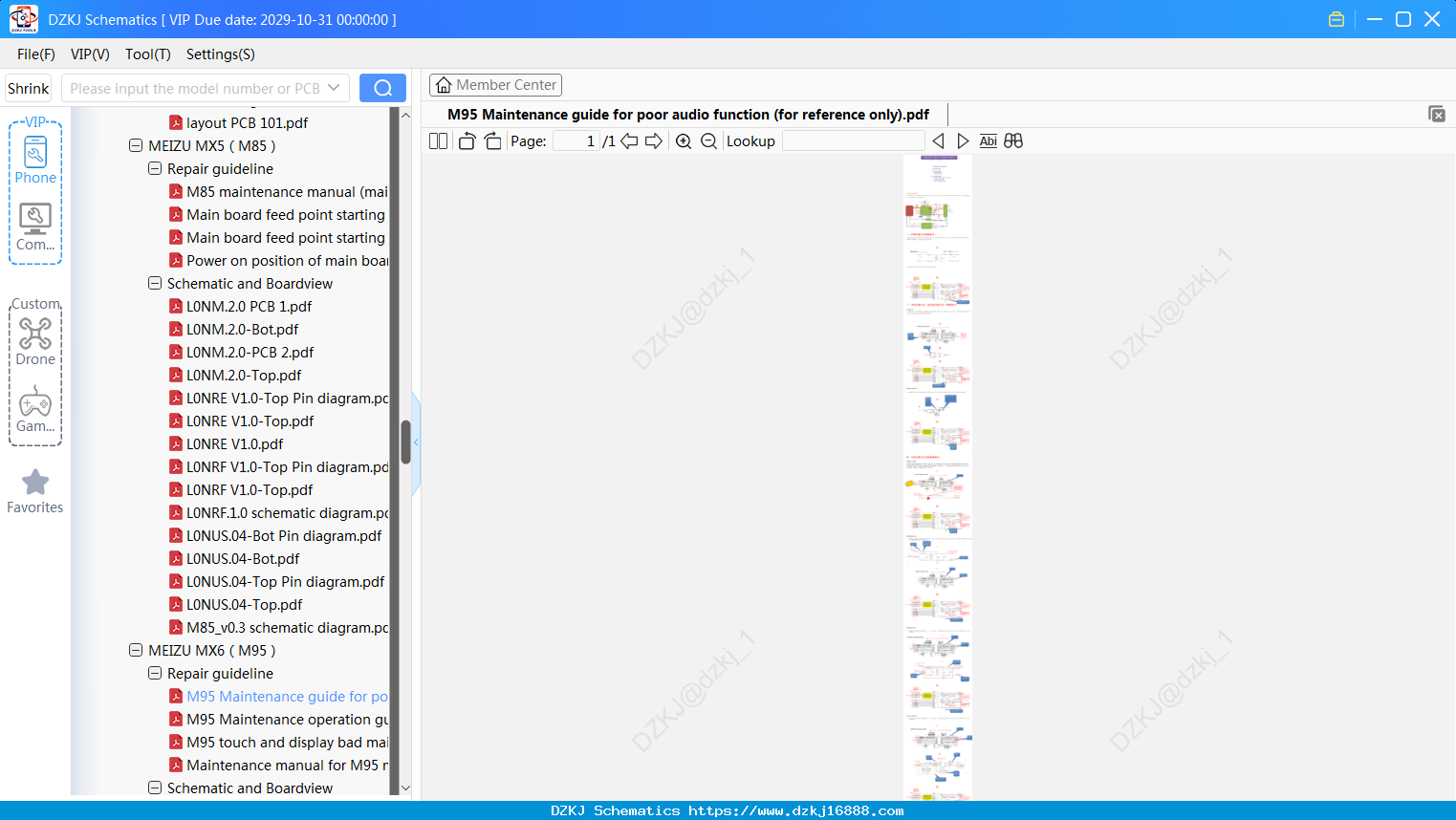Go to previous page with left arrow
Viewport: 1456px width, 820px height.
629,141
